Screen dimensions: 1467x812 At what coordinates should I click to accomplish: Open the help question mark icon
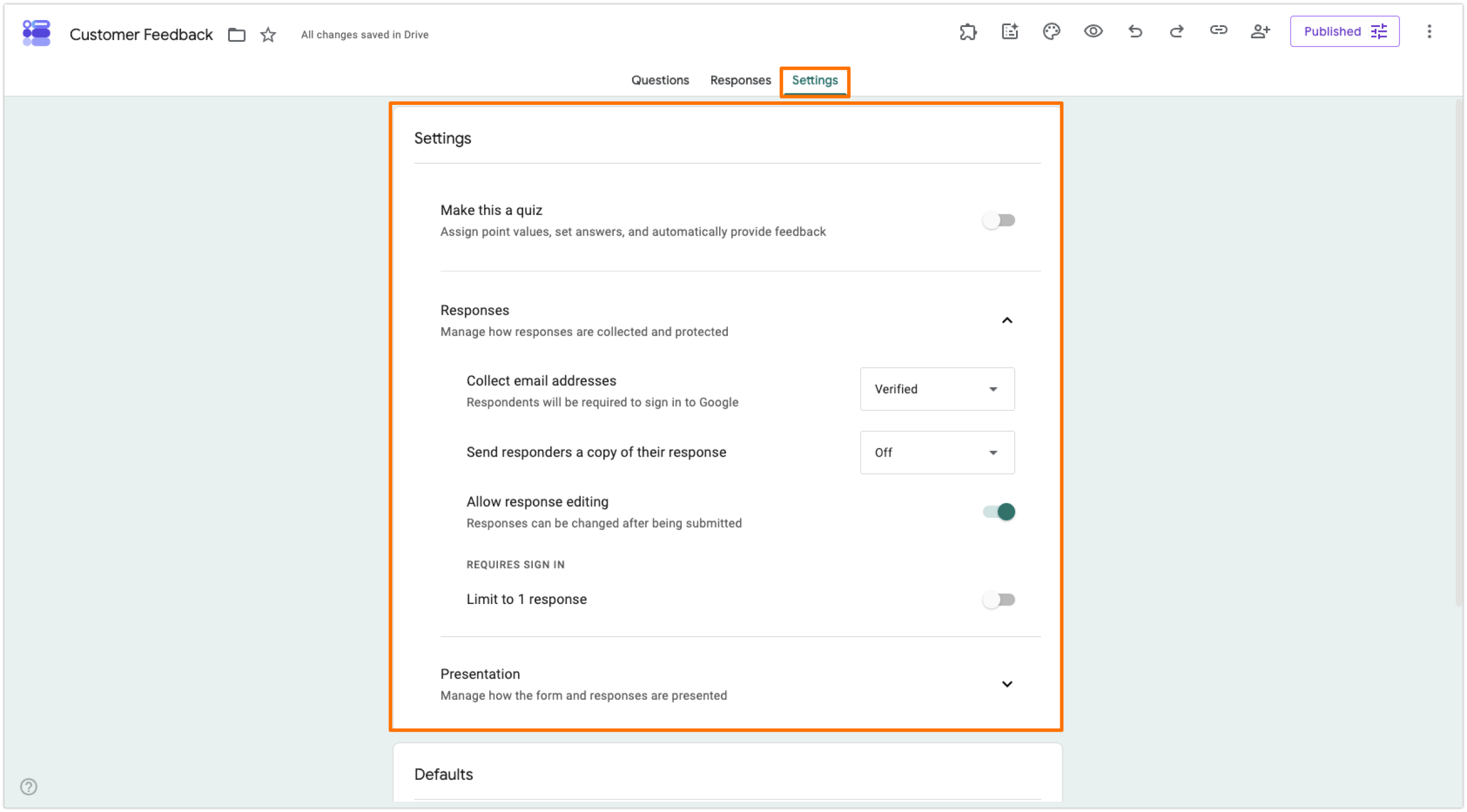(29, 786)
